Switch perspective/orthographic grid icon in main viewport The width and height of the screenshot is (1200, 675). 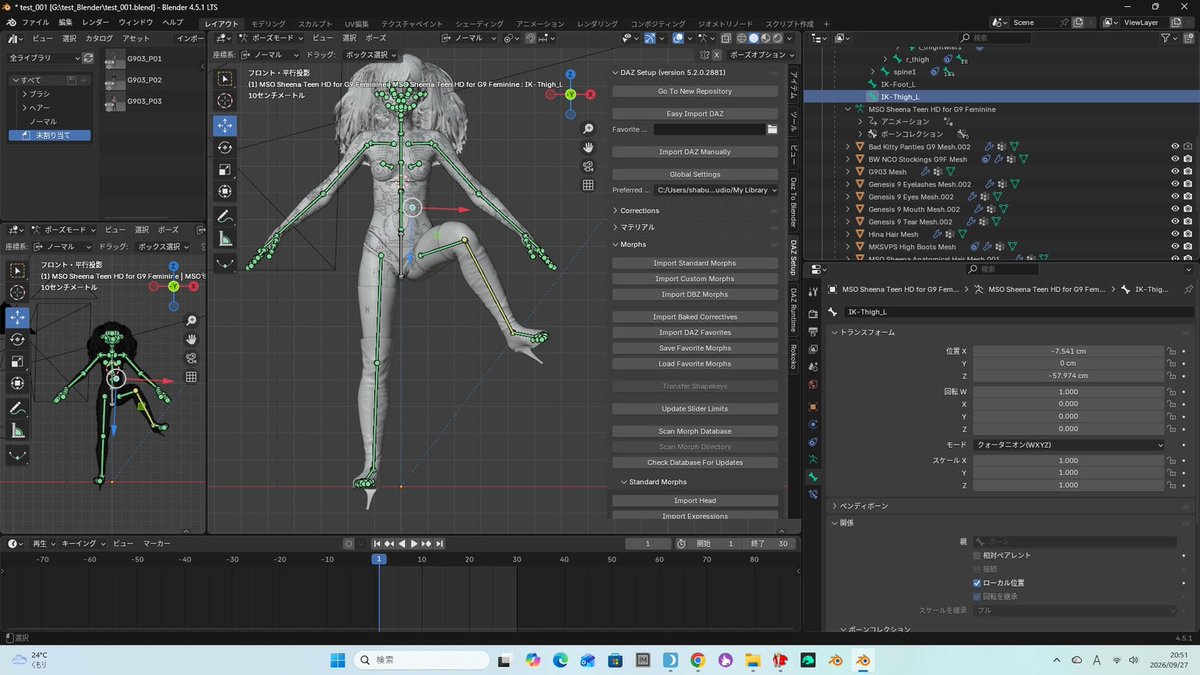point(589,185)
